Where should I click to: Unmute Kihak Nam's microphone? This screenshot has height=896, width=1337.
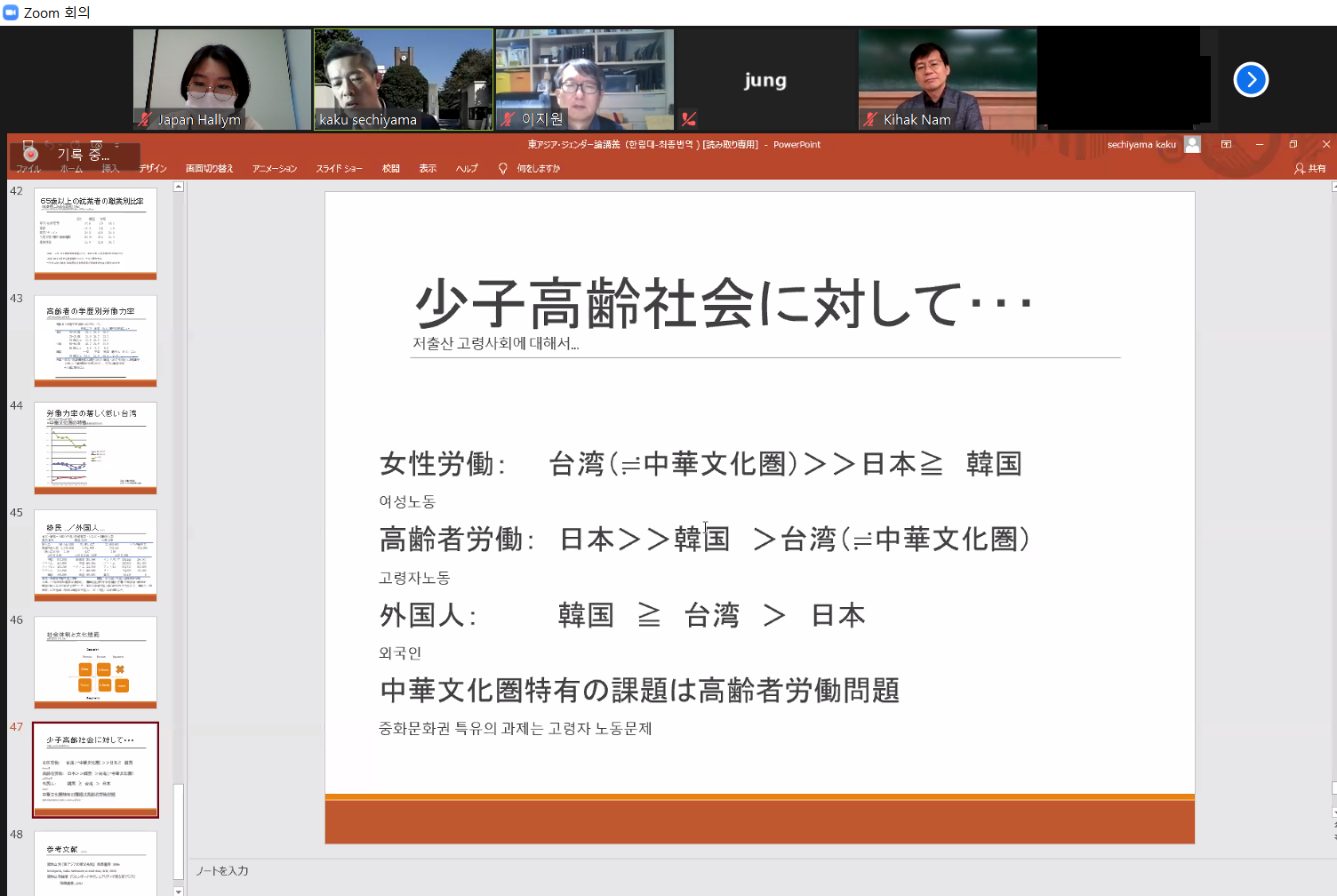(869, 118)
